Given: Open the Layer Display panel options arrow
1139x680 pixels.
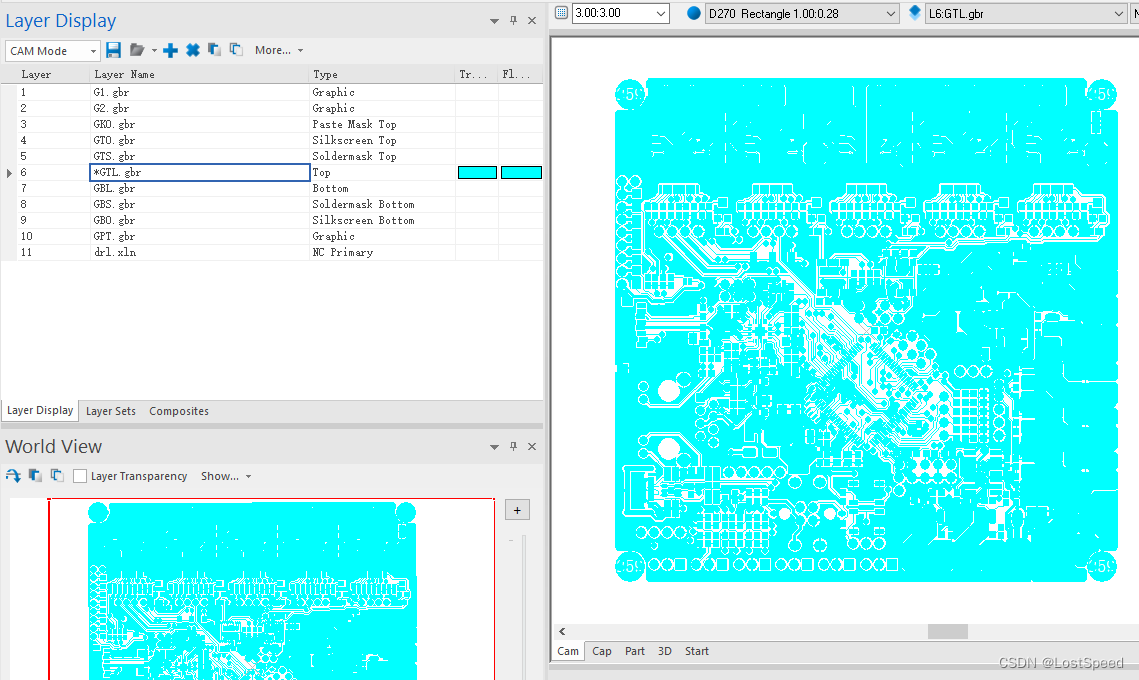Looking at the screenshot, I should [x=494, y=21].
